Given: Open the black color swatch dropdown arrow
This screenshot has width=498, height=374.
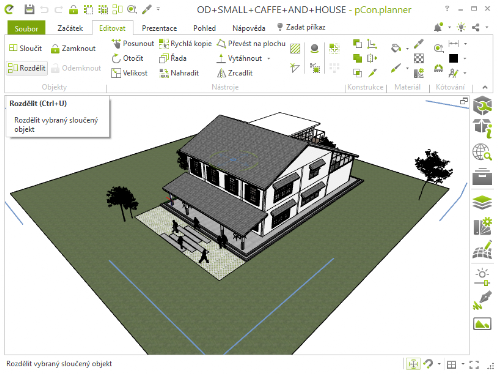Looking at the screenshot, I should click(x=465, y=59).
